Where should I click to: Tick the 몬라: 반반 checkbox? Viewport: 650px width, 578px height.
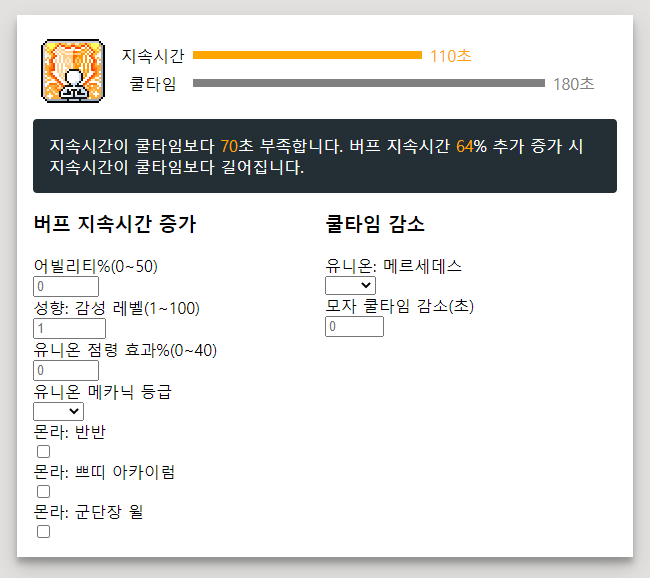(x=44, y=452)
